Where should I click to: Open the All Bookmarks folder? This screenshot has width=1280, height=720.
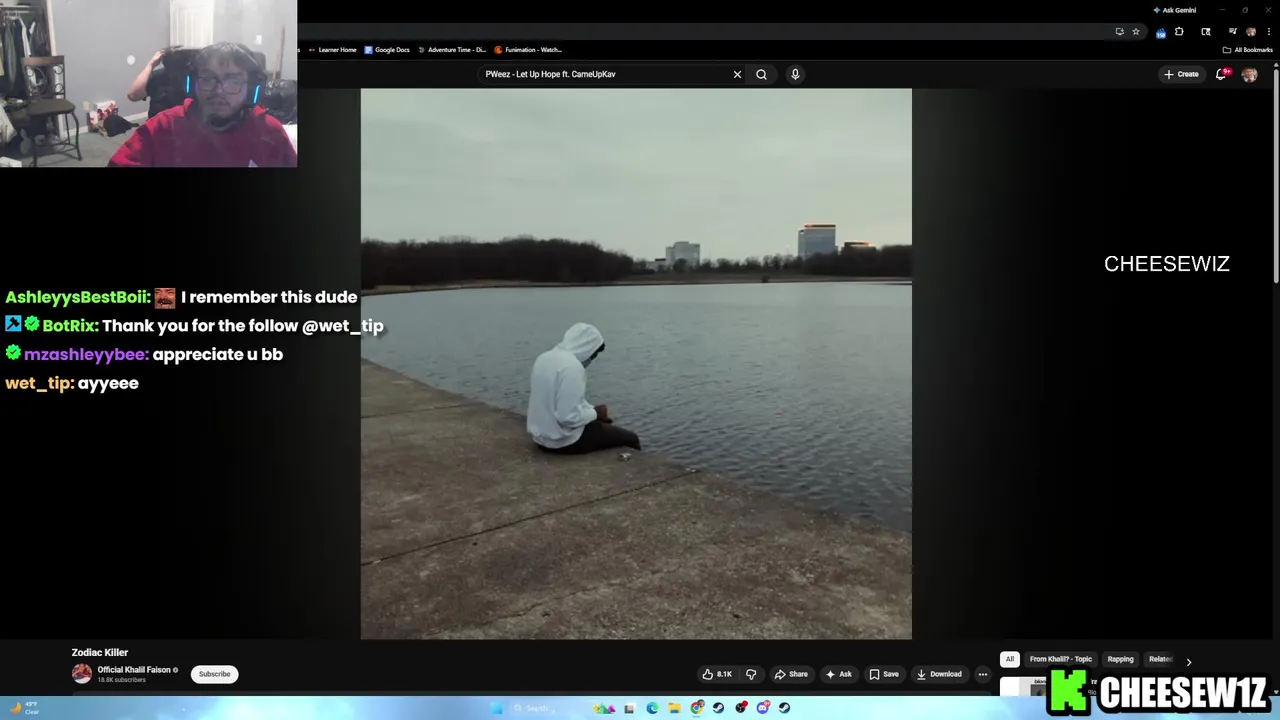(x=1247, y=50)
